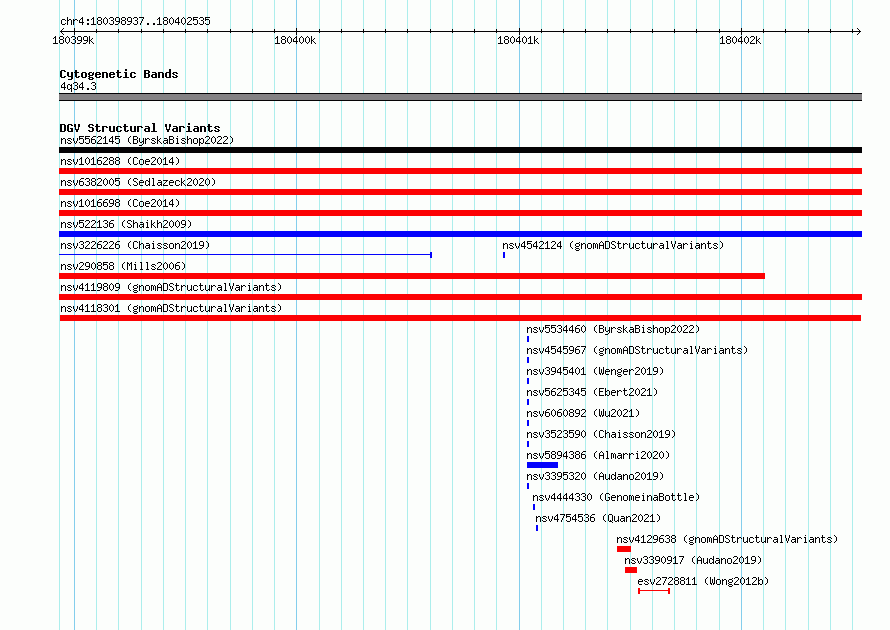This screenshot has height=630, width=890.
Task: Click the chr4:180398937..180402535 coordinates text
Action: (135, 21)
